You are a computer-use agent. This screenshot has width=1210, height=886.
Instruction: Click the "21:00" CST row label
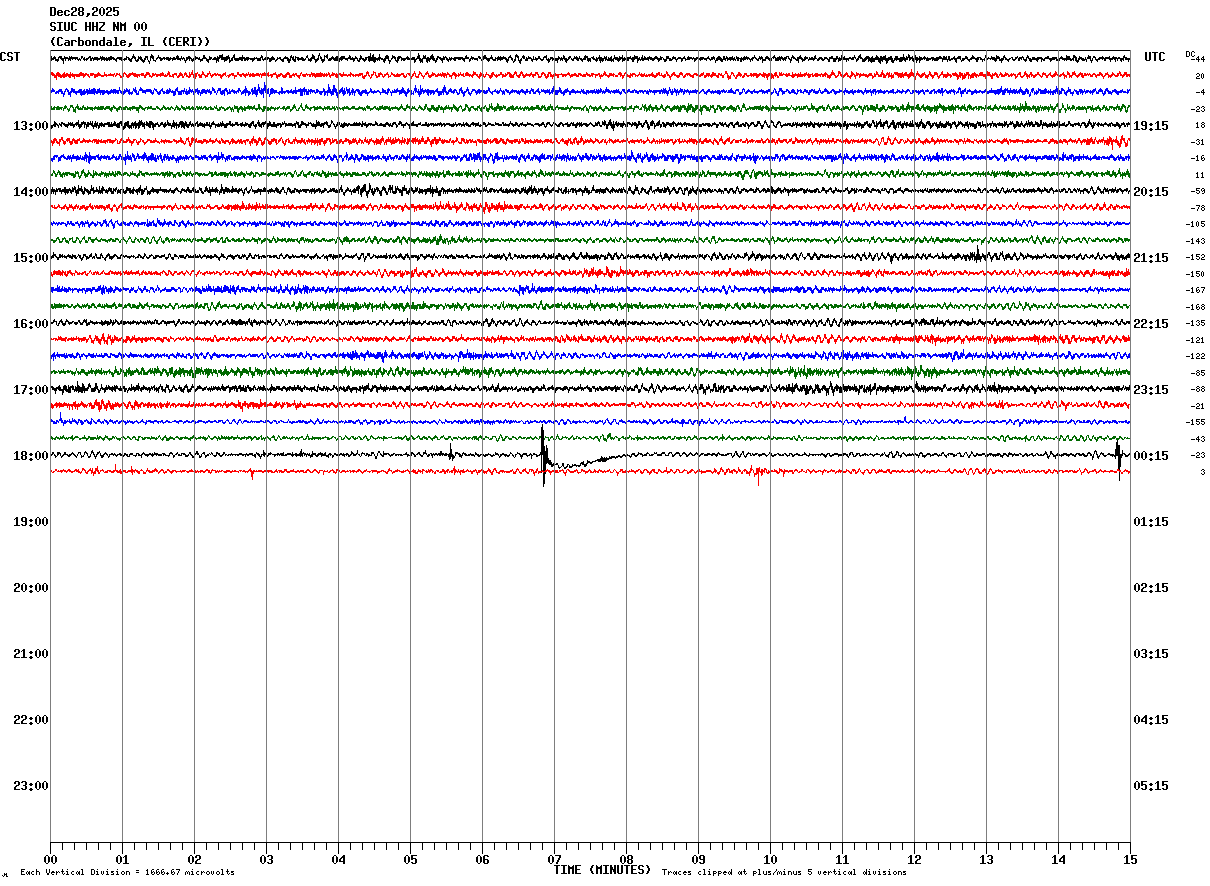click(31, 654)
